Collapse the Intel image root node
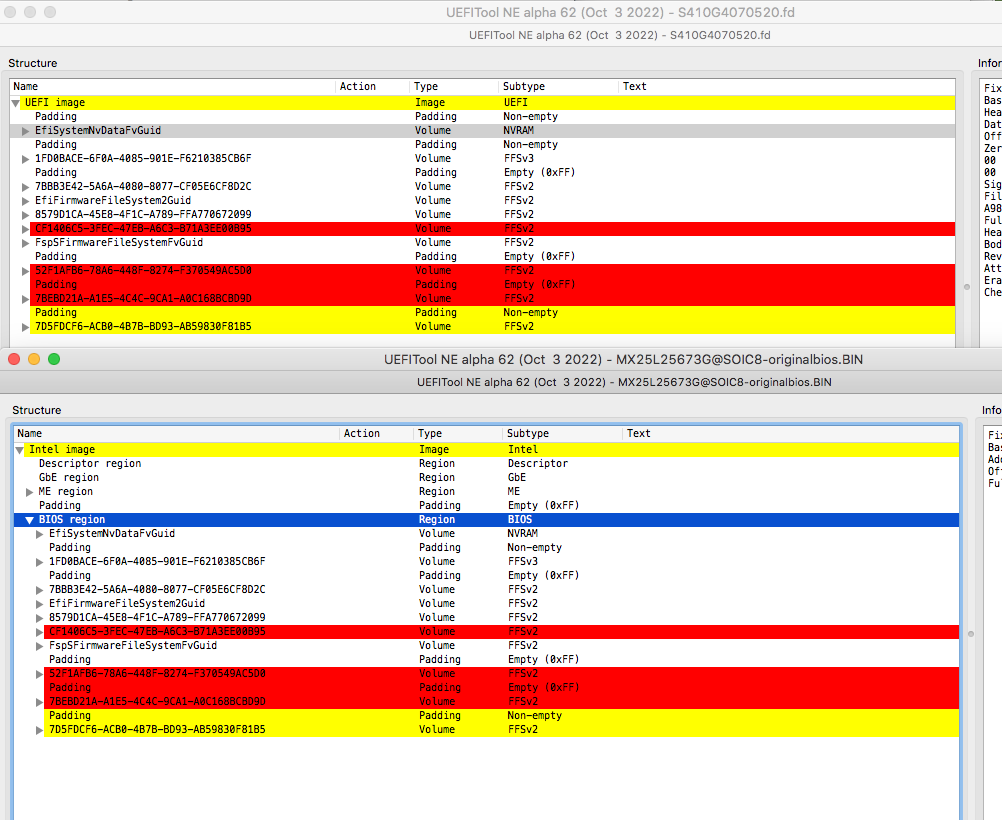This screenshot has width=1002, height=820. click(20, 450)
